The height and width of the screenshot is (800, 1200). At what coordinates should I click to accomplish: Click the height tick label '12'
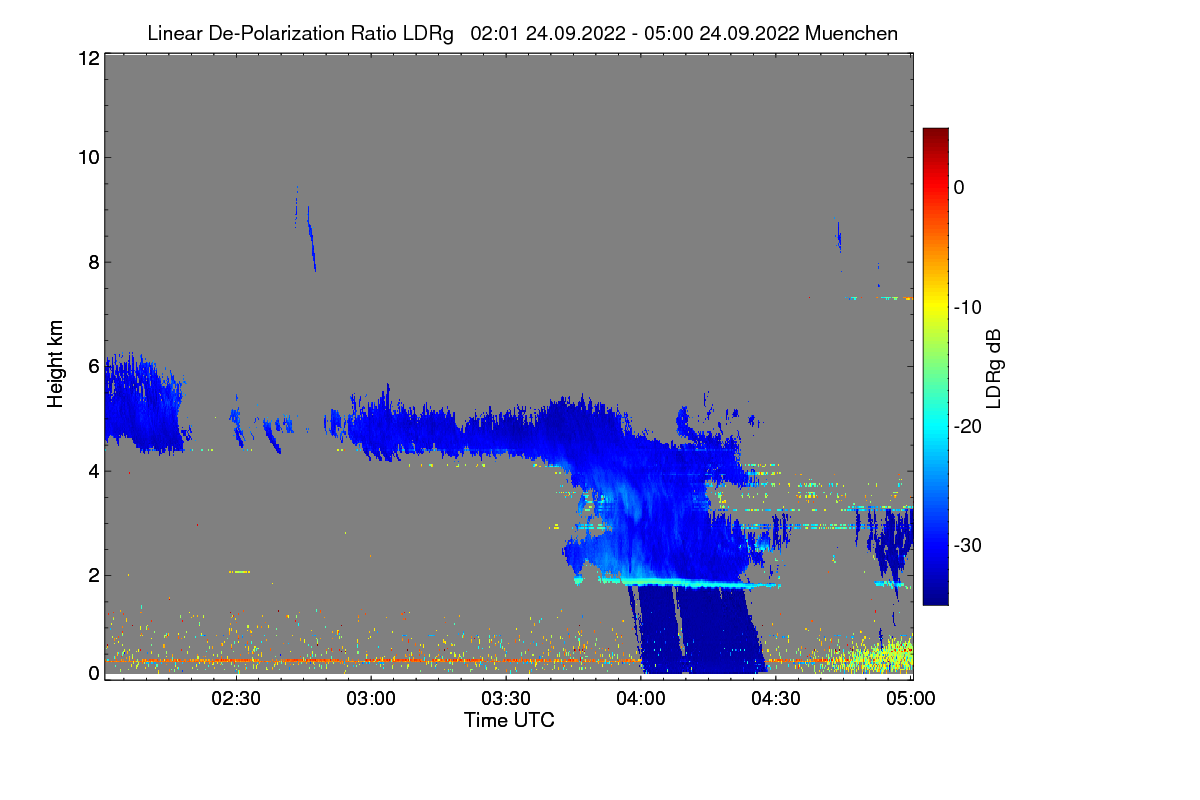[x=87, y=58]
